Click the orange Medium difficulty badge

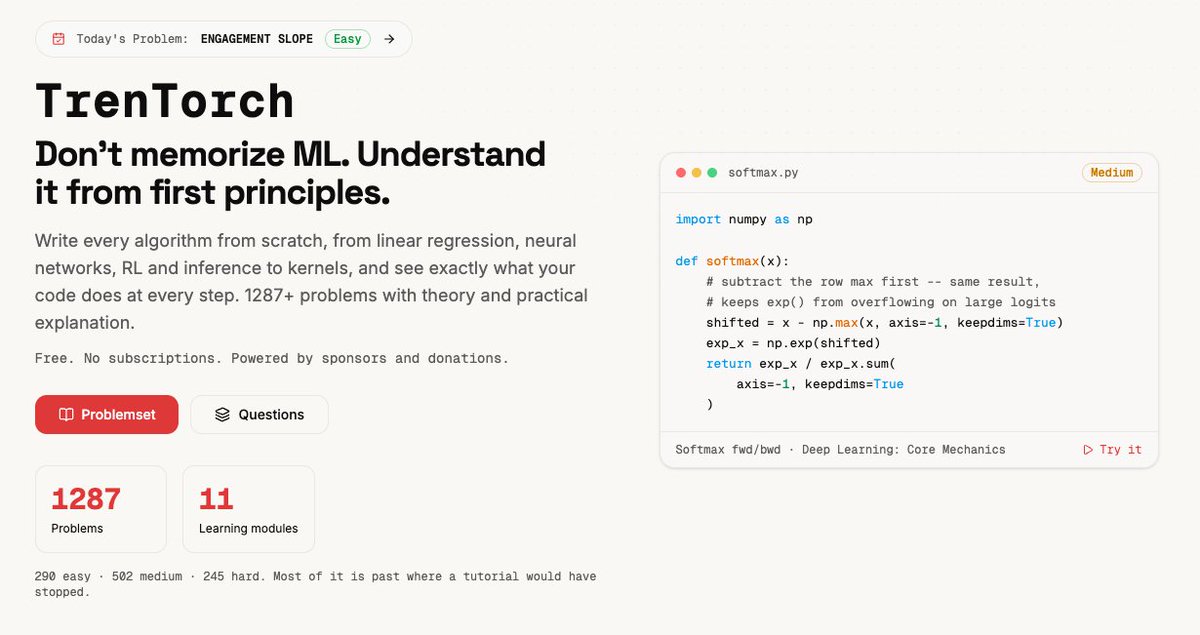[x=1112, y=173]
